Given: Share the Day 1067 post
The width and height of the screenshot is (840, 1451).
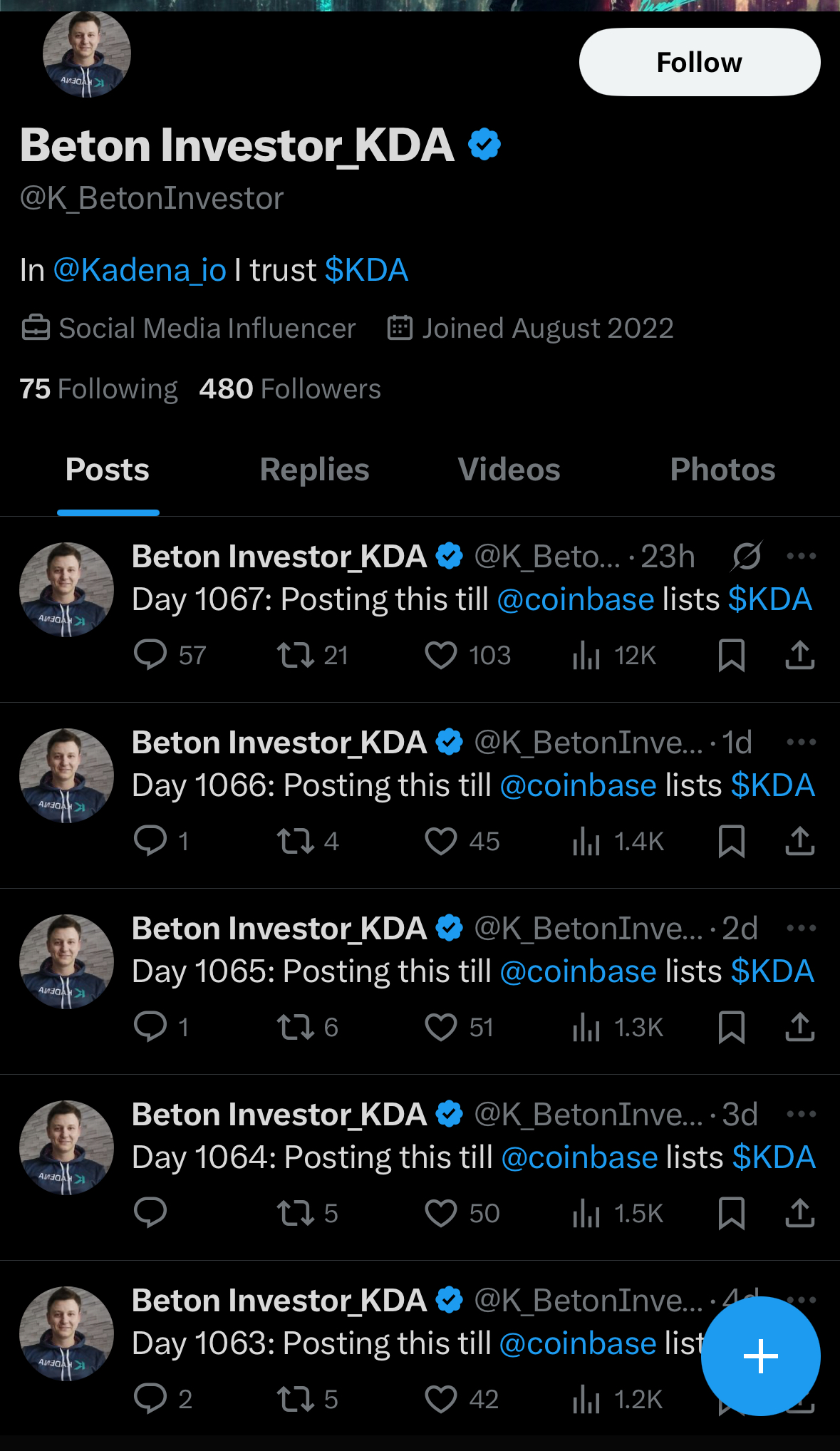Looking at the screenshot, I should click(799, 655).
